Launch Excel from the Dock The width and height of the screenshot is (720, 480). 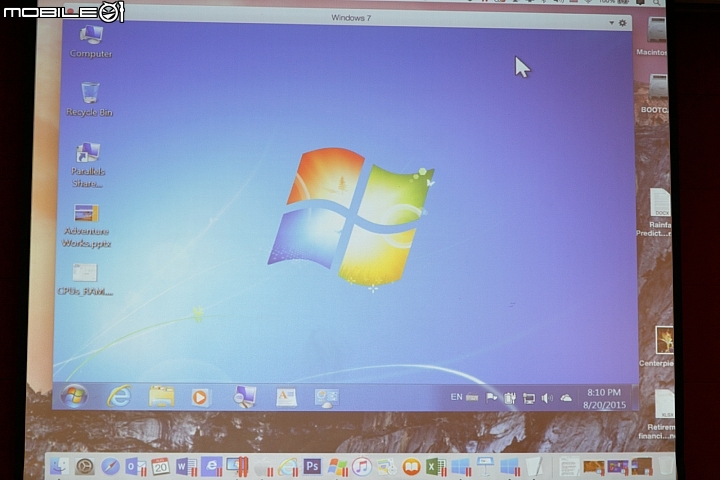pos(435,467)
